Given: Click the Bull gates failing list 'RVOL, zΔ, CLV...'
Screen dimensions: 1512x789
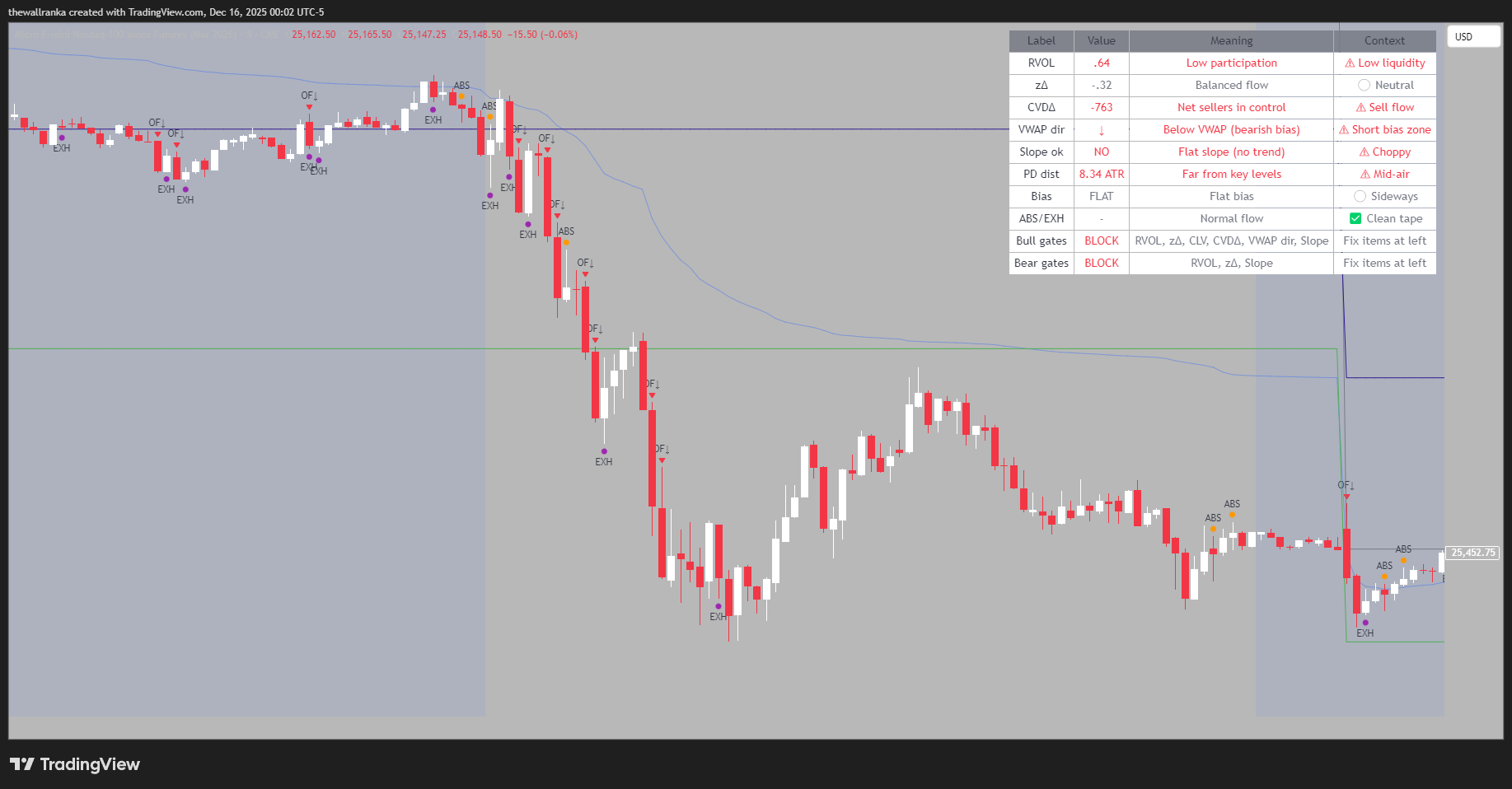Looking at the screenshot, I should point(1231,240).
